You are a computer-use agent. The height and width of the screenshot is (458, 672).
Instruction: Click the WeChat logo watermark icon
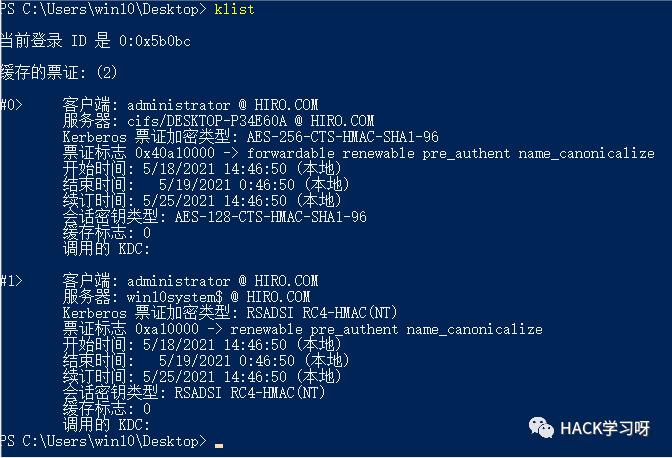point(541,428)
